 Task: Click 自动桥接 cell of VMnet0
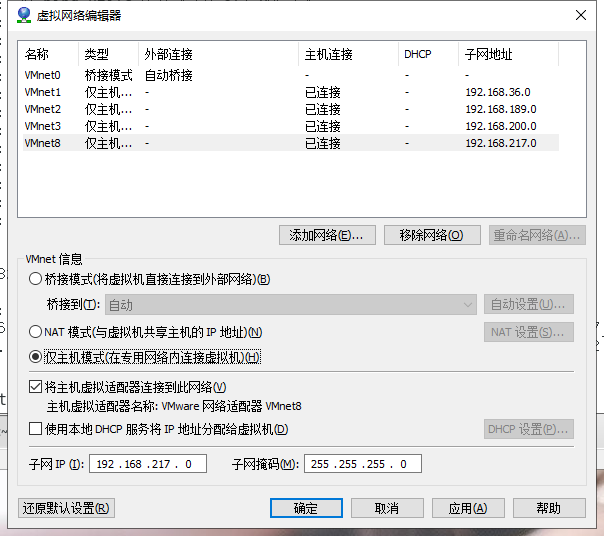coord(169,75)
